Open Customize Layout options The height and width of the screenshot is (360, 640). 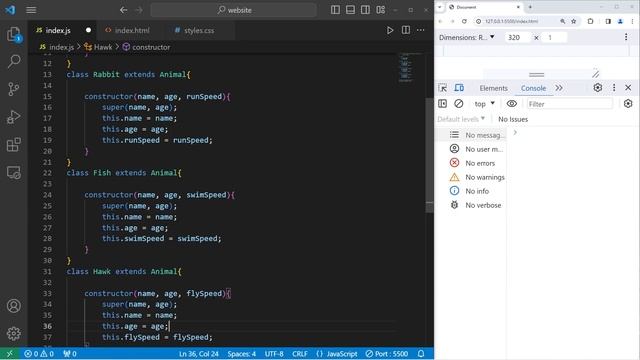[x=380, y=10]
